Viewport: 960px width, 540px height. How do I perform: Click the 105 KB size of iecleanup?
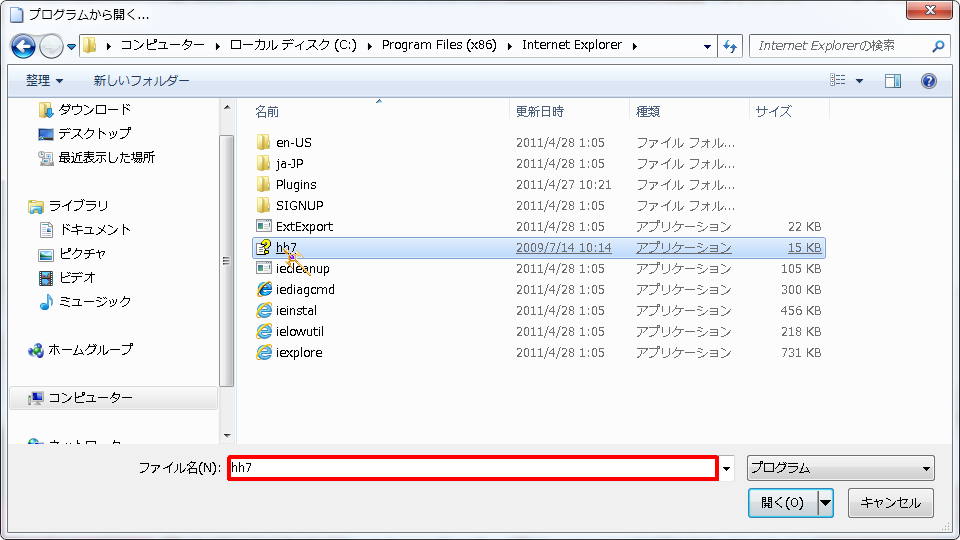tap(800, 269)
